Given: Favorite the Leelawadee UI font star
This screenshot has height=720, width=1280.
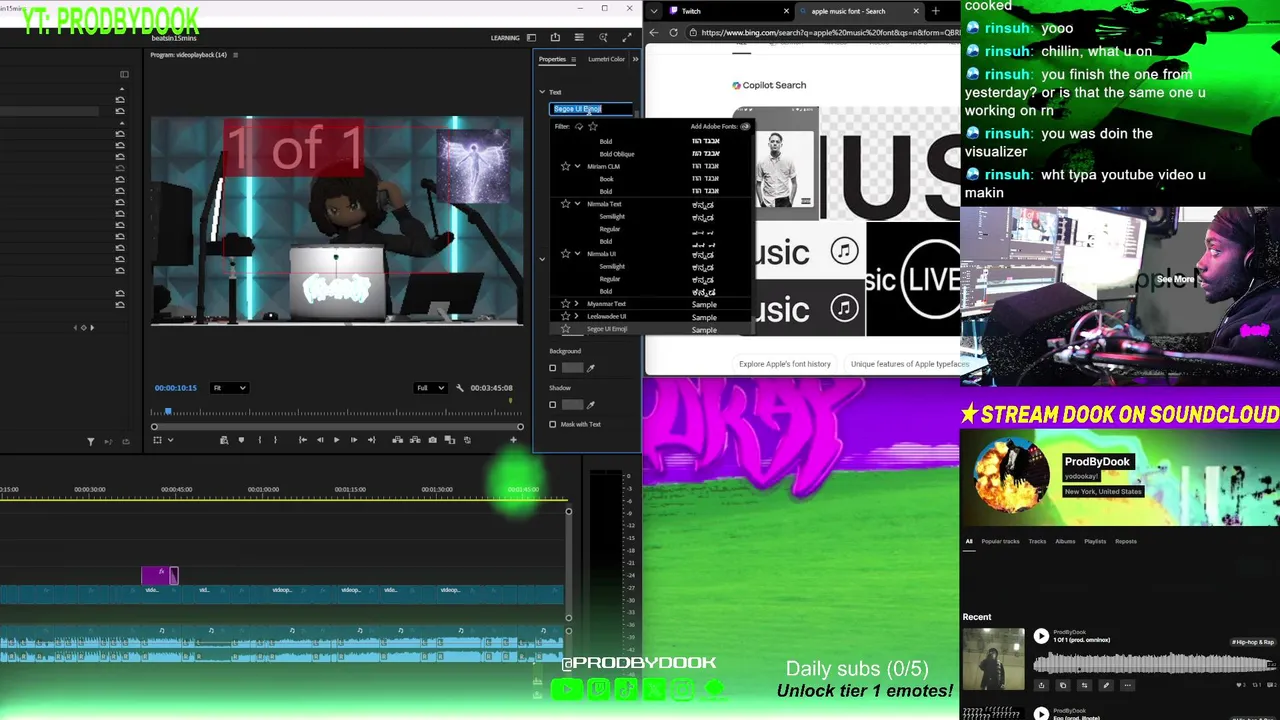Looking at the screenshot, I should tap(565, 316).
